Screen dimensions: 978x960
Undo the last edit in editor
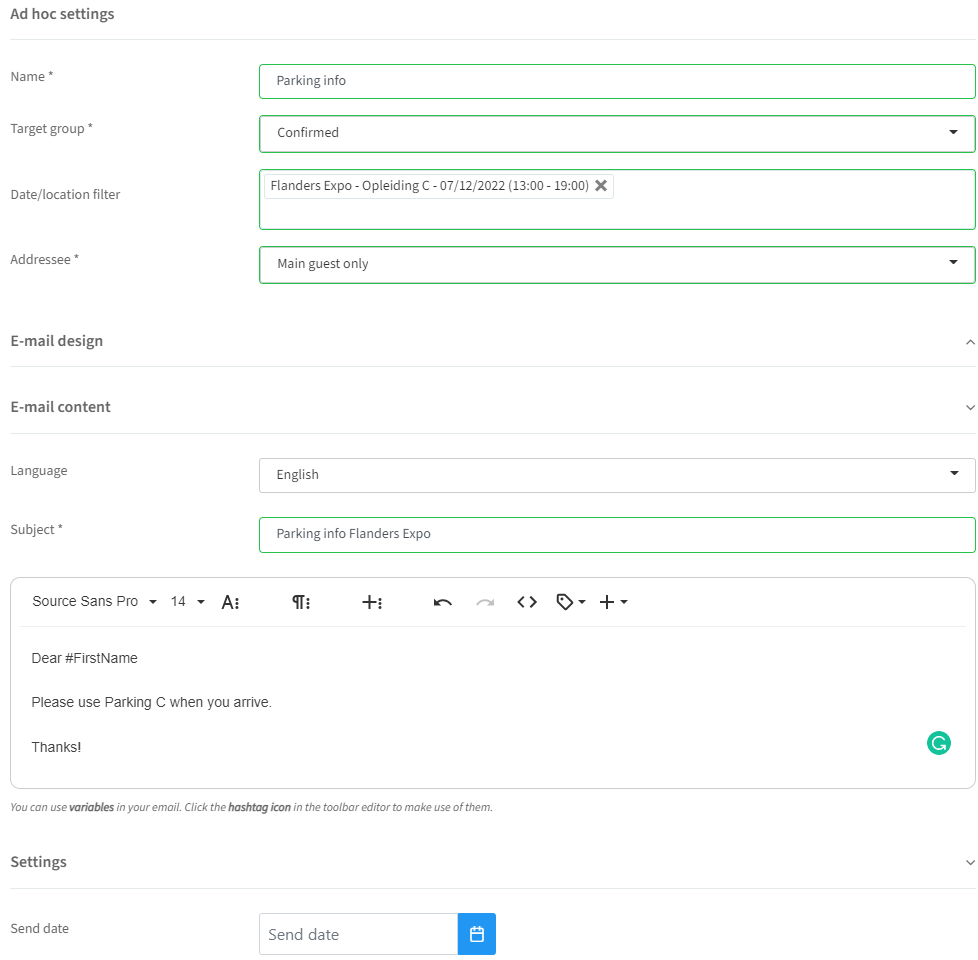click(x=442, y=603)
